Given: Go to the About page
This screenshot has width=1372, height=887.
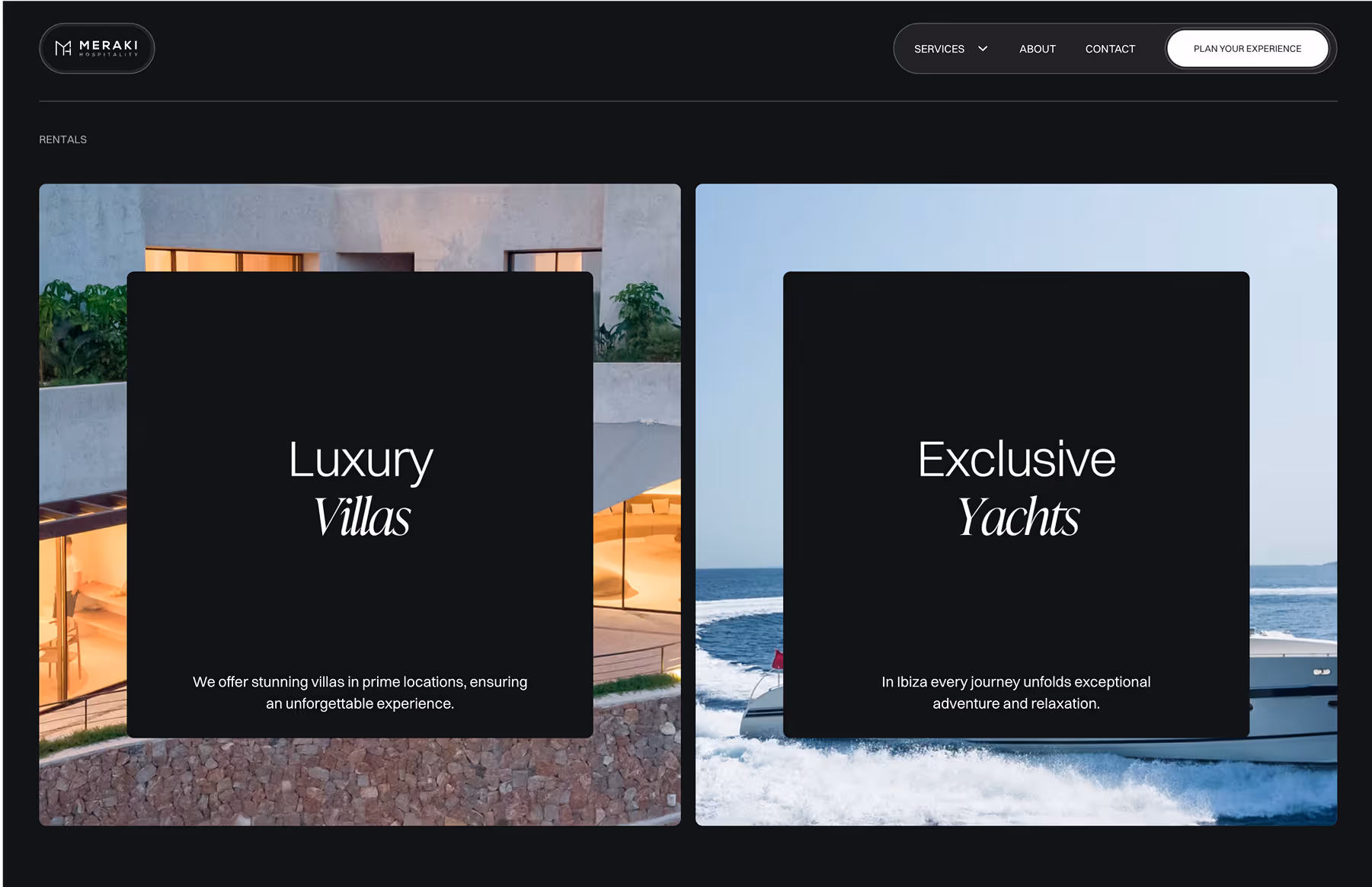Looking at the screenshot, I should click(1038, 49).
